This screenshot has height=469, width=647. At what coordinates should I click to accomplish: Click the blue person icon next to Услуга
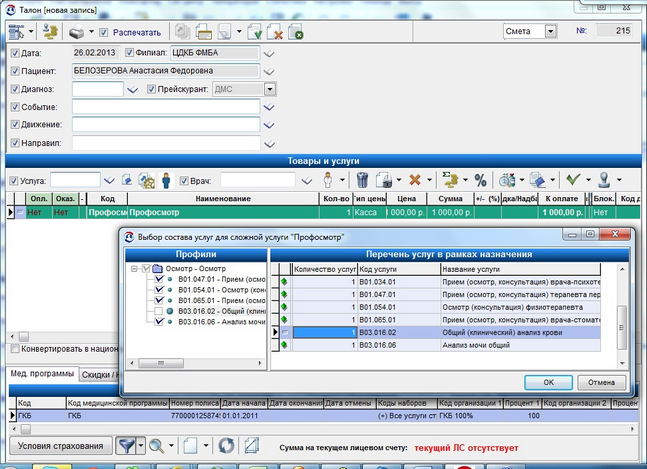[x=166, y=181]
